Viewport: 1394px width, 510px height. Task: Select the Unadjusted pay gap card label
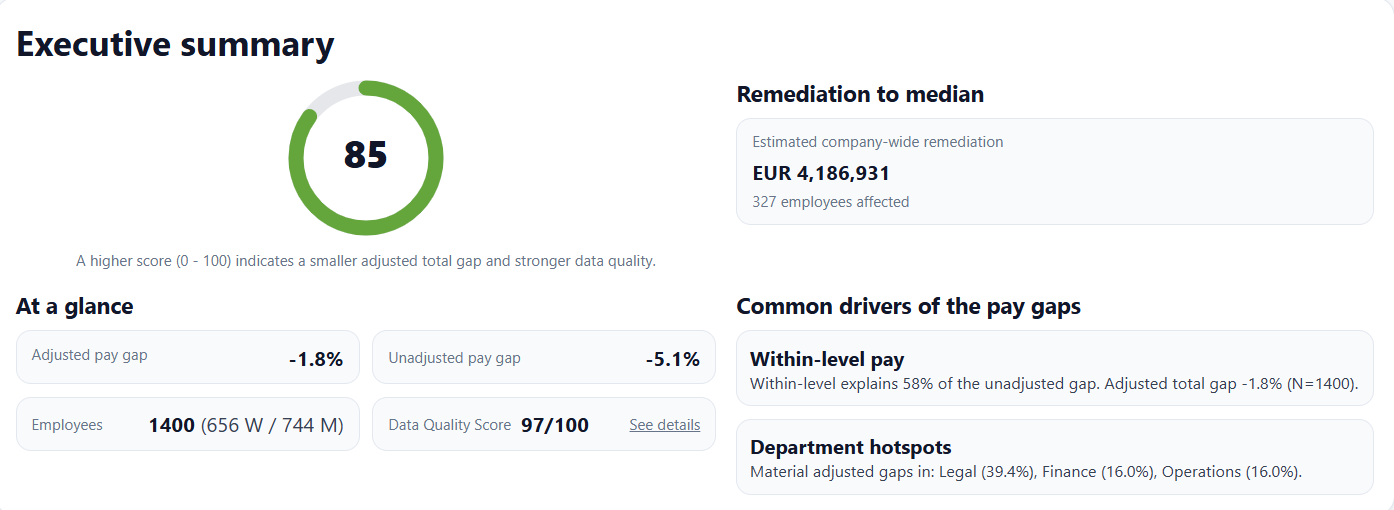(454, 358)
